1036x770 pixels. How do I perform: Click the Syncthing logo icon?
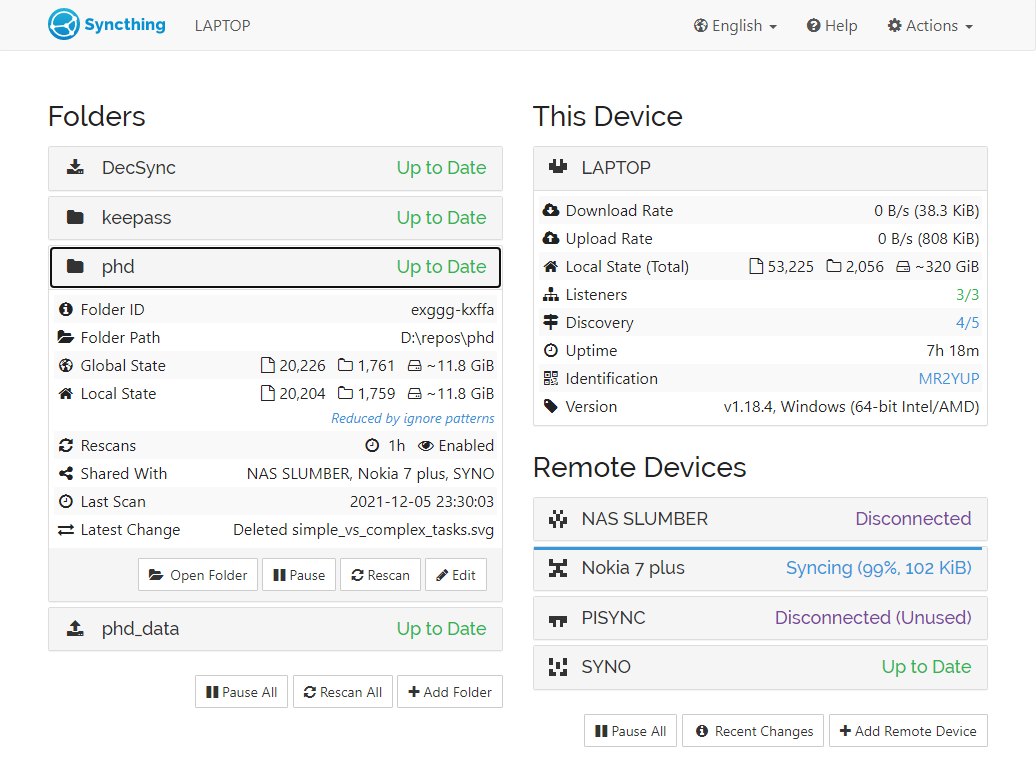coord(63,25)
